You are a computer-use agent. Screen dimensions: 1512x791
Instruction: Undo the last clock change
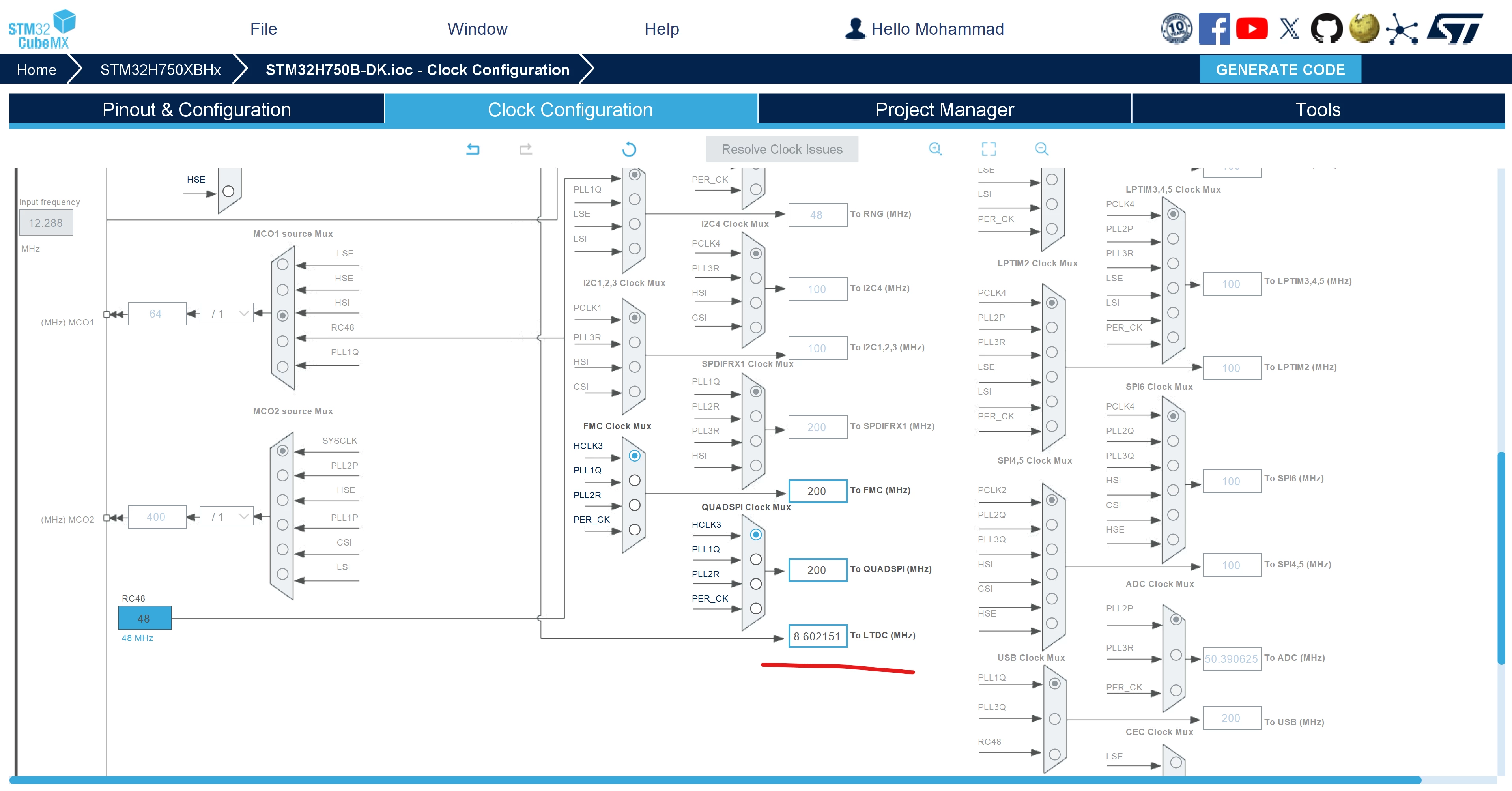[473, 149]
